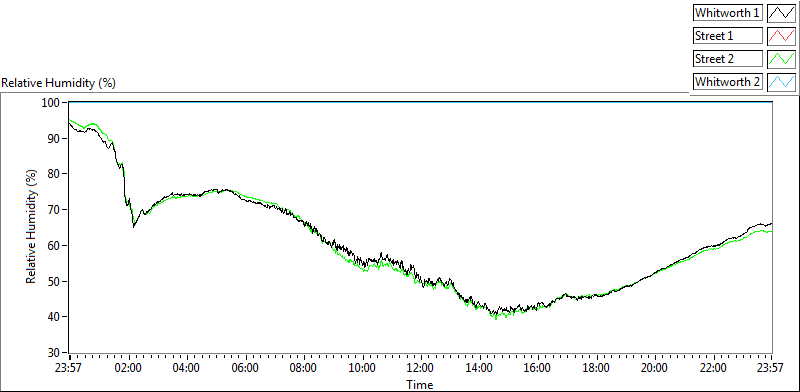Select the Whitworth 2 legend label
This screenshot has height=392, width=800.
(728, 81)
